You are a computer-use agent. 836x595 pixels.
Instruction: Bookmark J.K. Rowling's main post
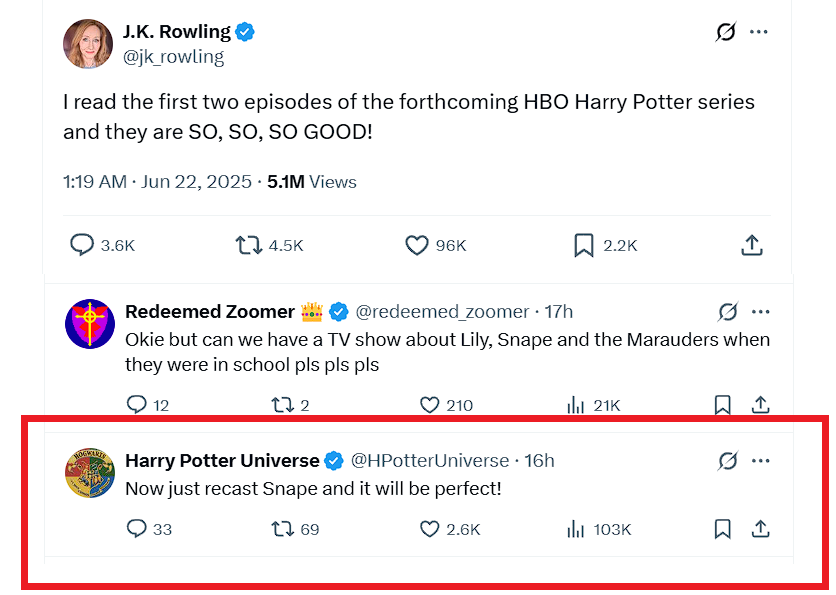(x=584, y=245)
